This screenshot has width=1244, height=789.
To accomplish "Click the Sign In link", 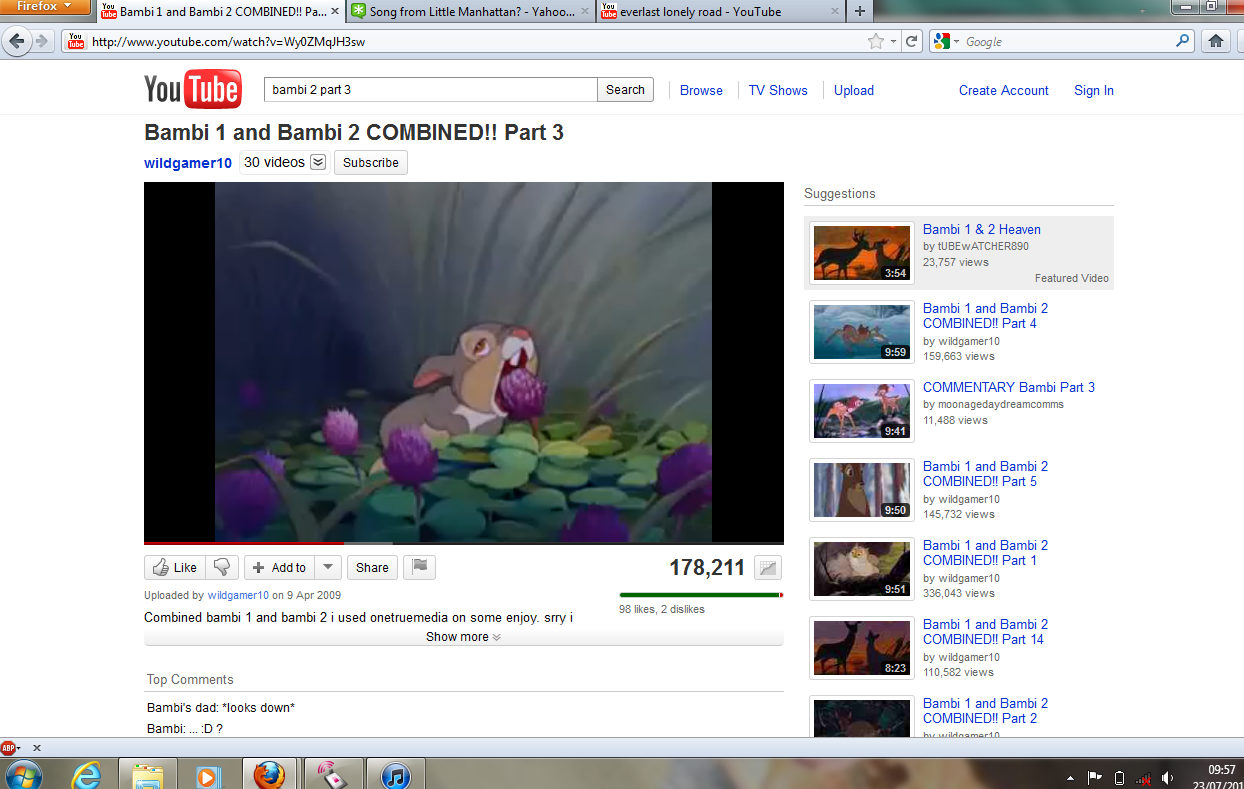I will coord(1093,90).
